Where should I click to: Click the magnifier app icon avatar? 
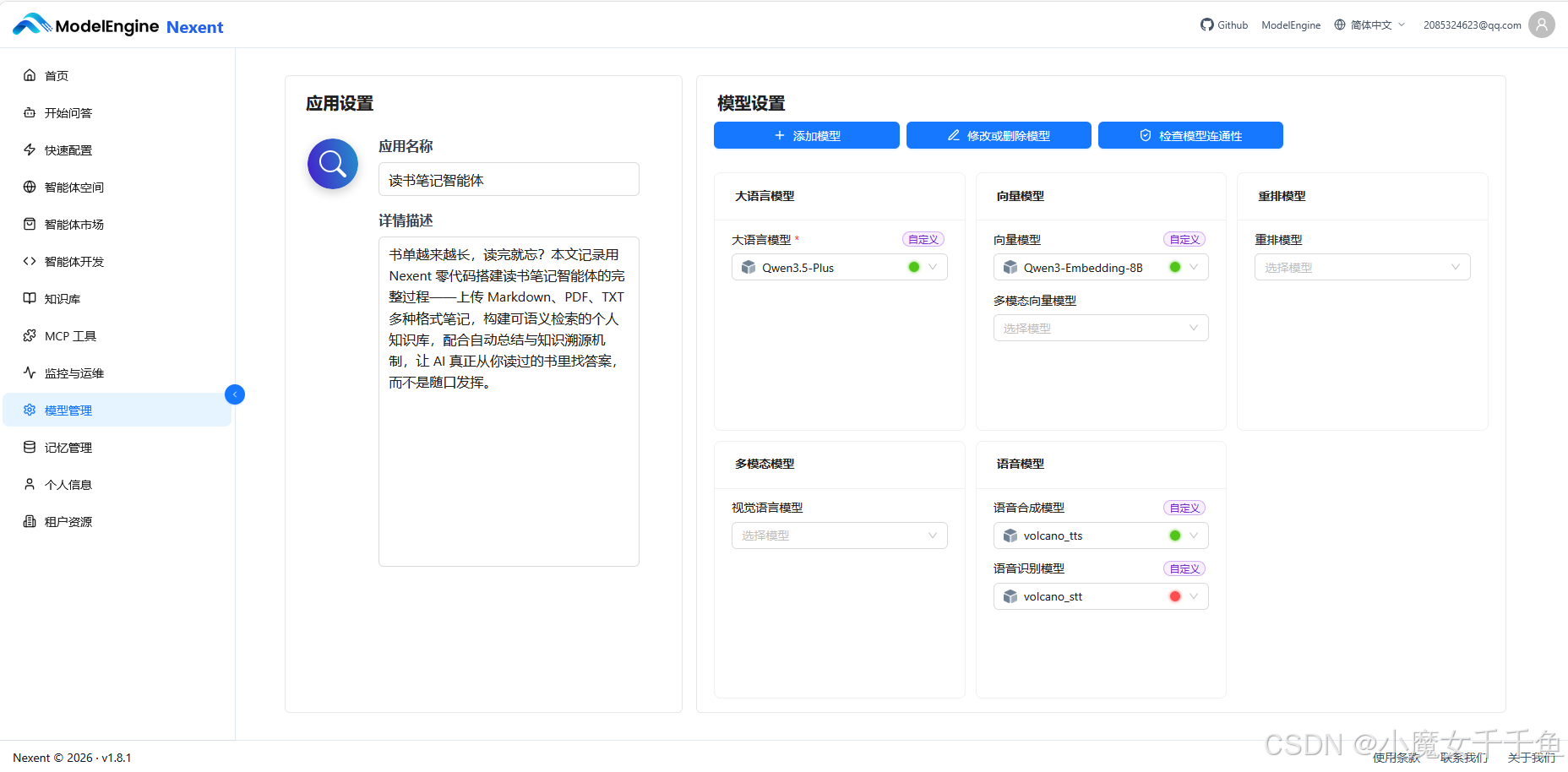(x=333, y=164)
